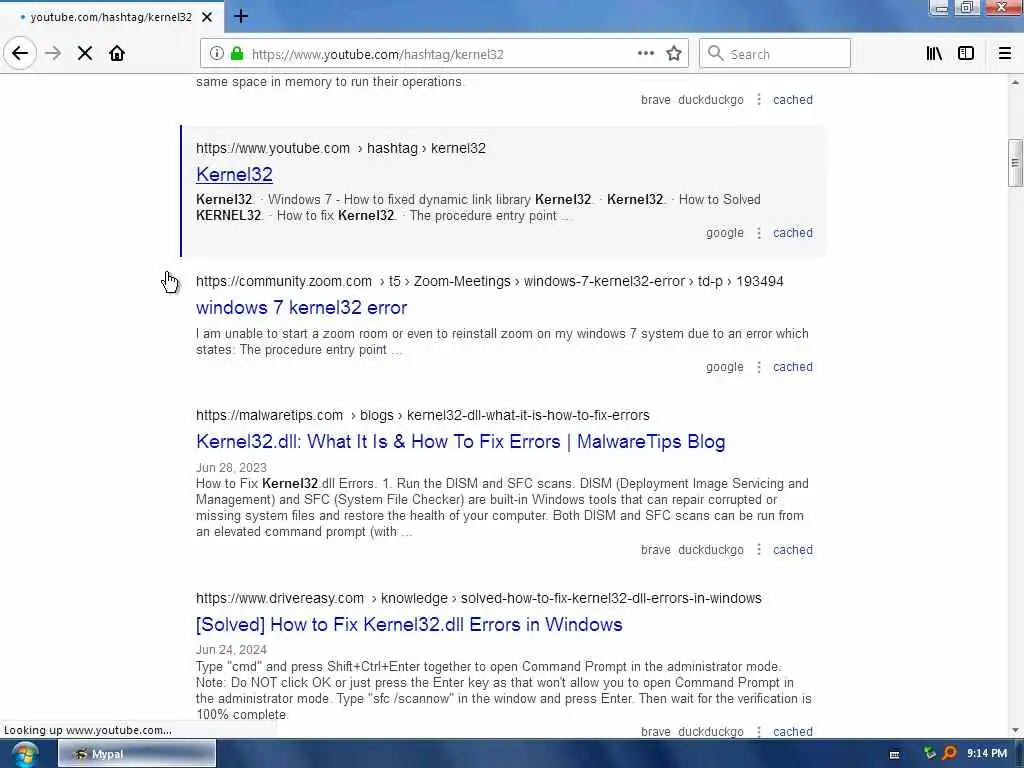Click the magnifier icon in search box
The width and height of the screenshot is (1024, 768).
coord(716,54)
